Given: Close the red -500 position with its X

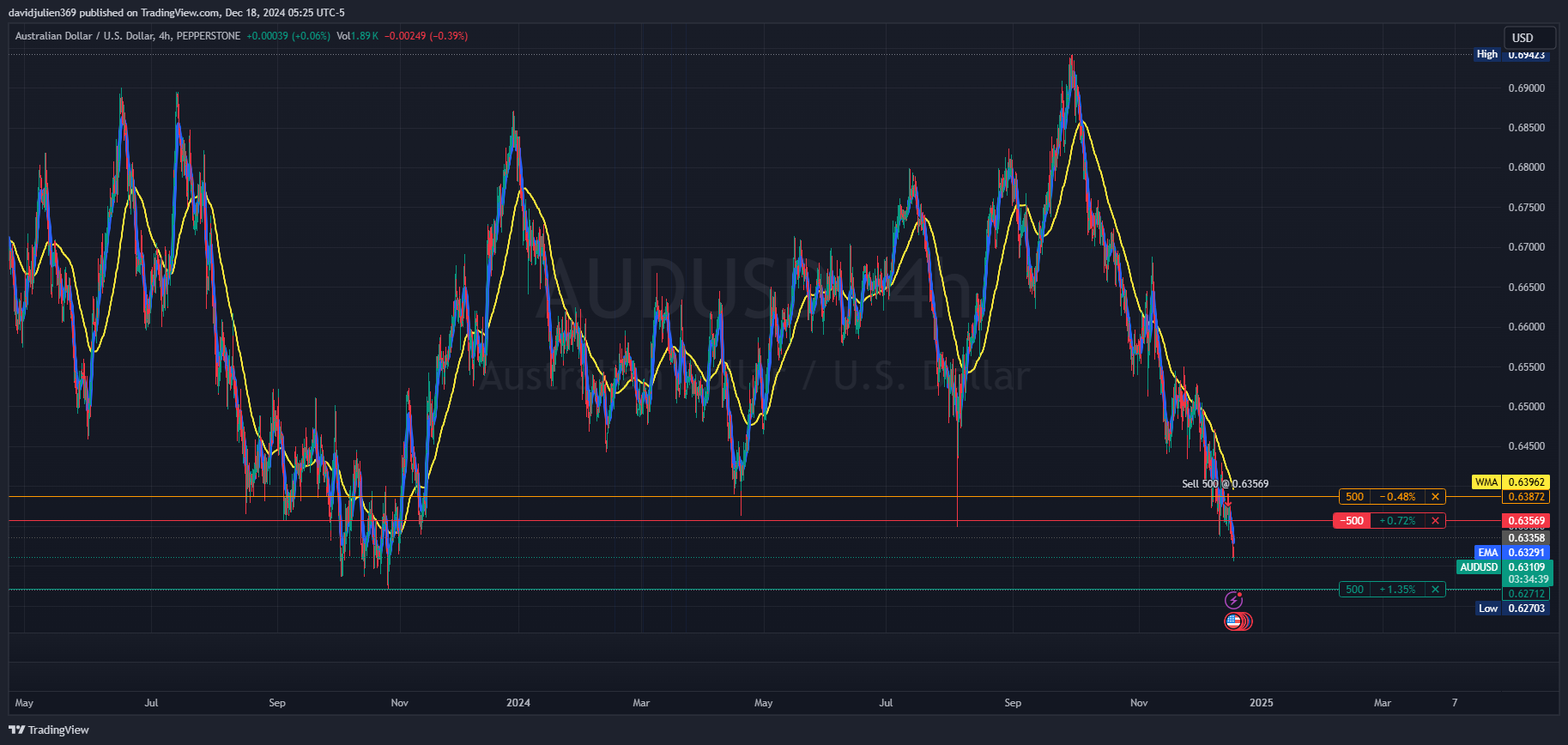Looking at the screenshot, I should point(1435,521).
